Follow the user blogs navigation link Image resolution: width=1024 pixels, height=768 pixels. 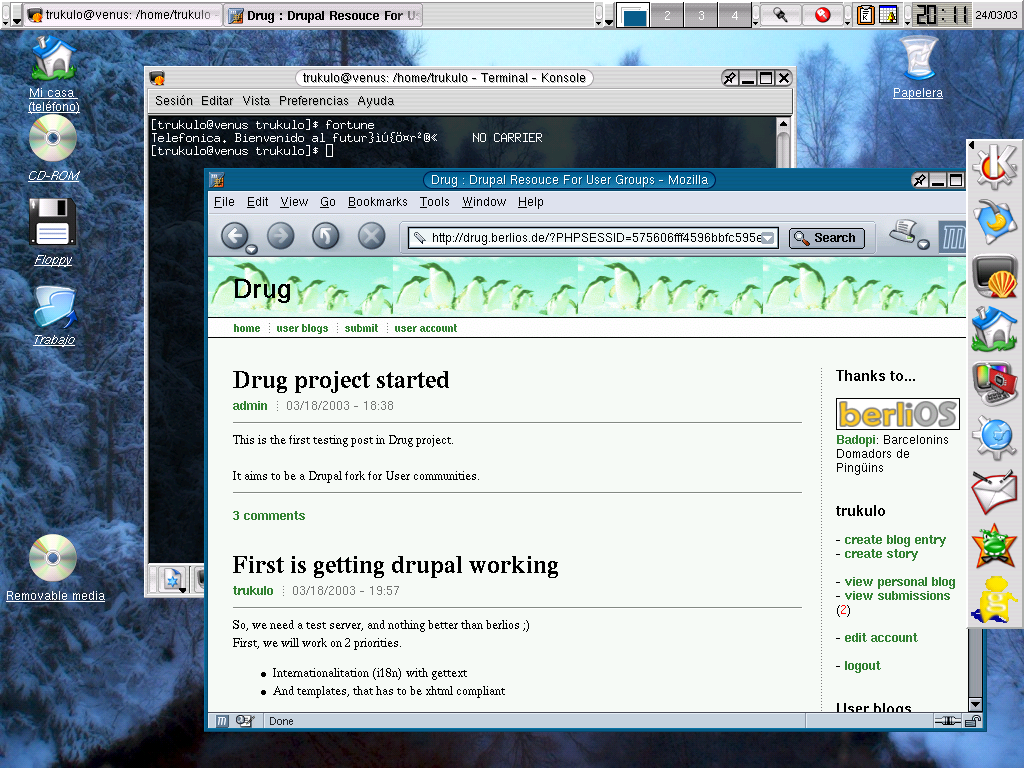pos(302,328)
